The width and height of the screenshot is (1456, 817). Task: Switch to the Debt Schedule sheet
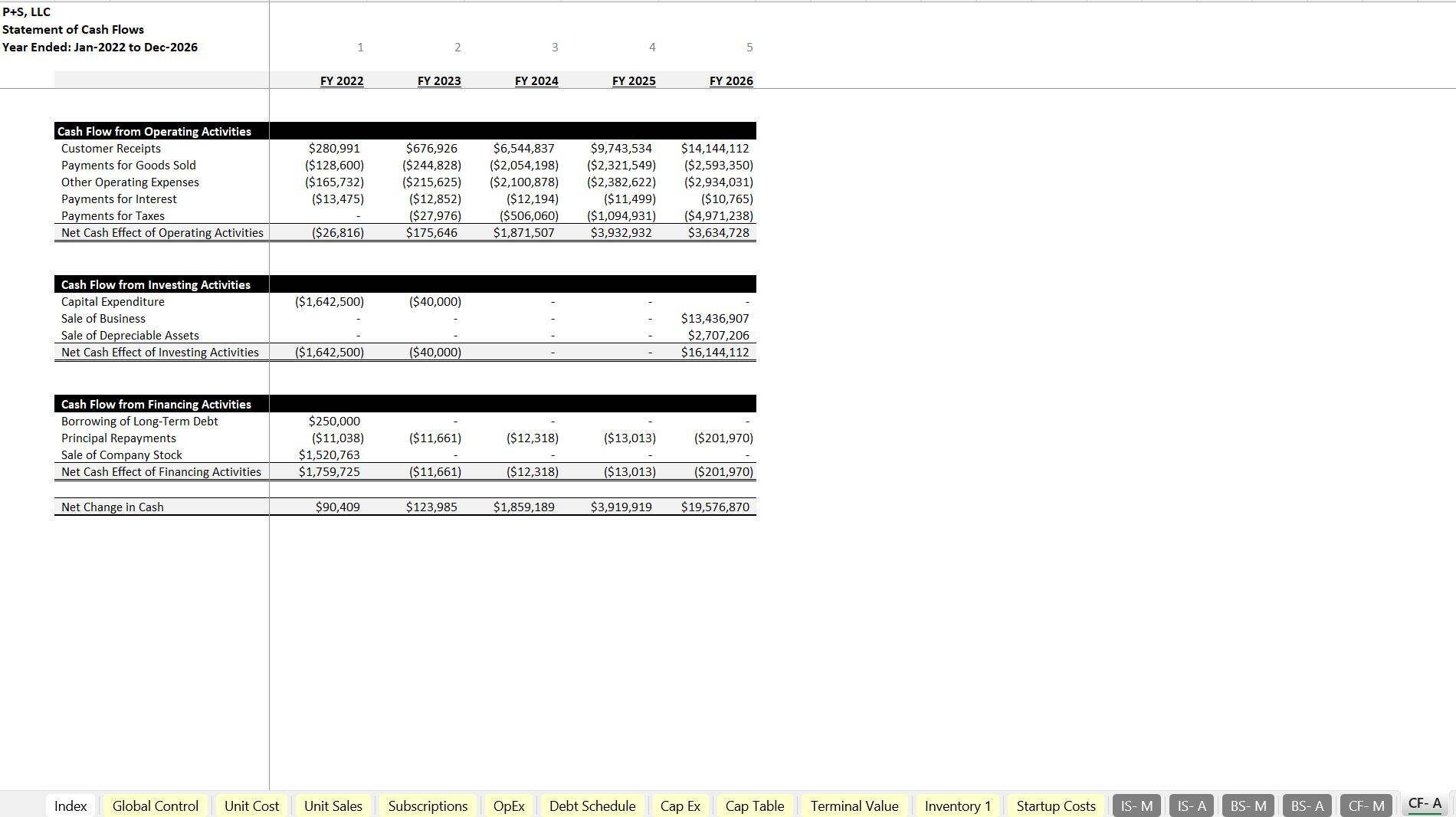point(592,806)
